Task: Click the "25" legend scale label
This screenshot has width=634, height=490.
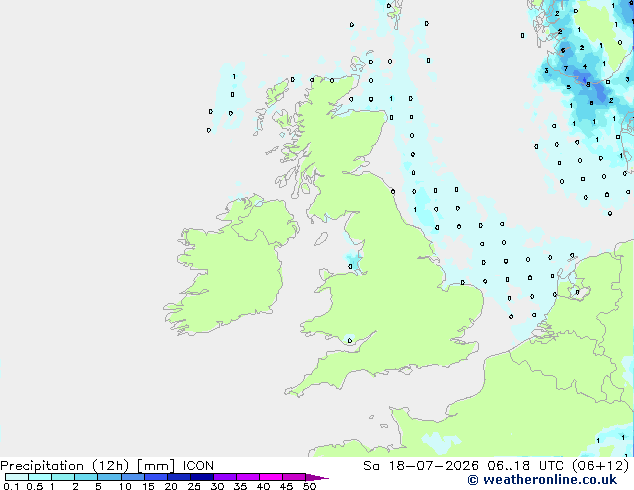Action: (x=194, y=486)
